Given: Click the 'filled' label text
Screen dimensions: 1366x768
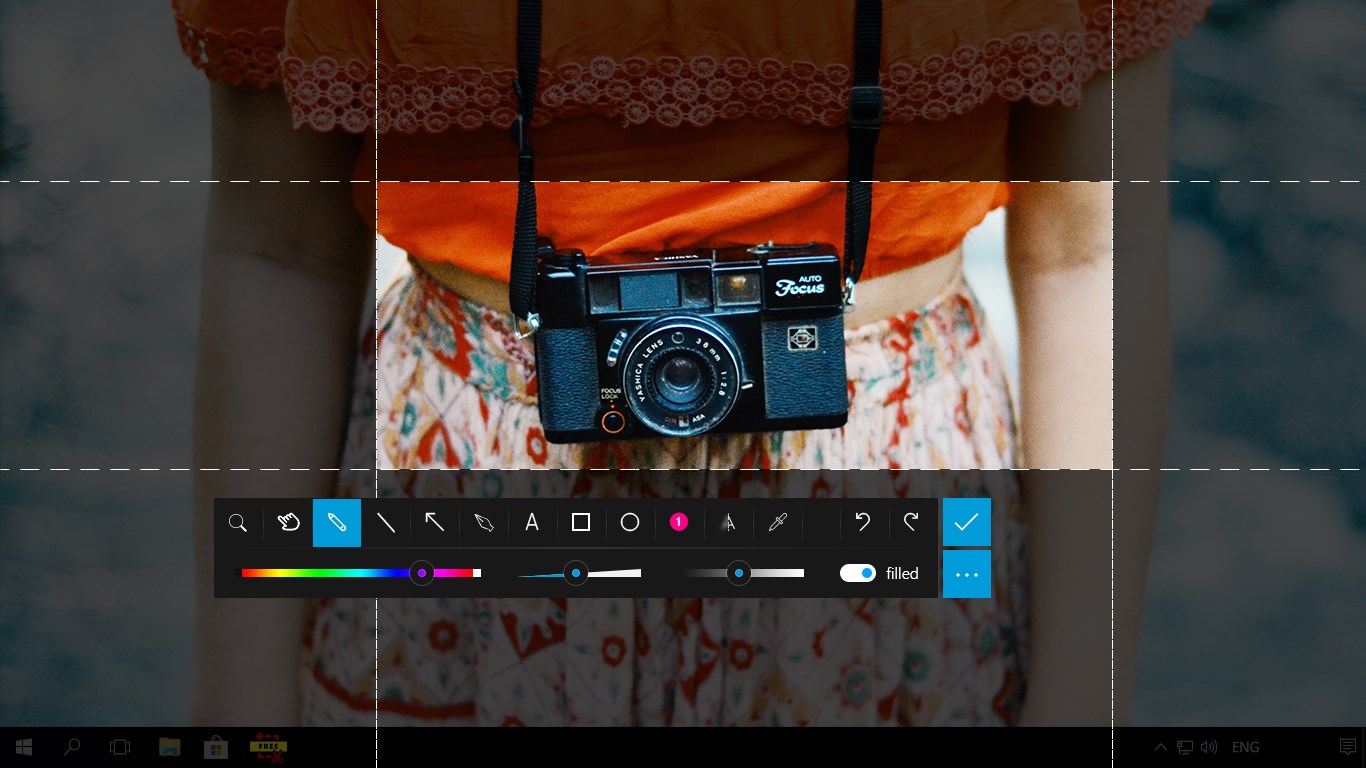Looking at the screenshot, I should pyautogui.click(x=902, y=573).
